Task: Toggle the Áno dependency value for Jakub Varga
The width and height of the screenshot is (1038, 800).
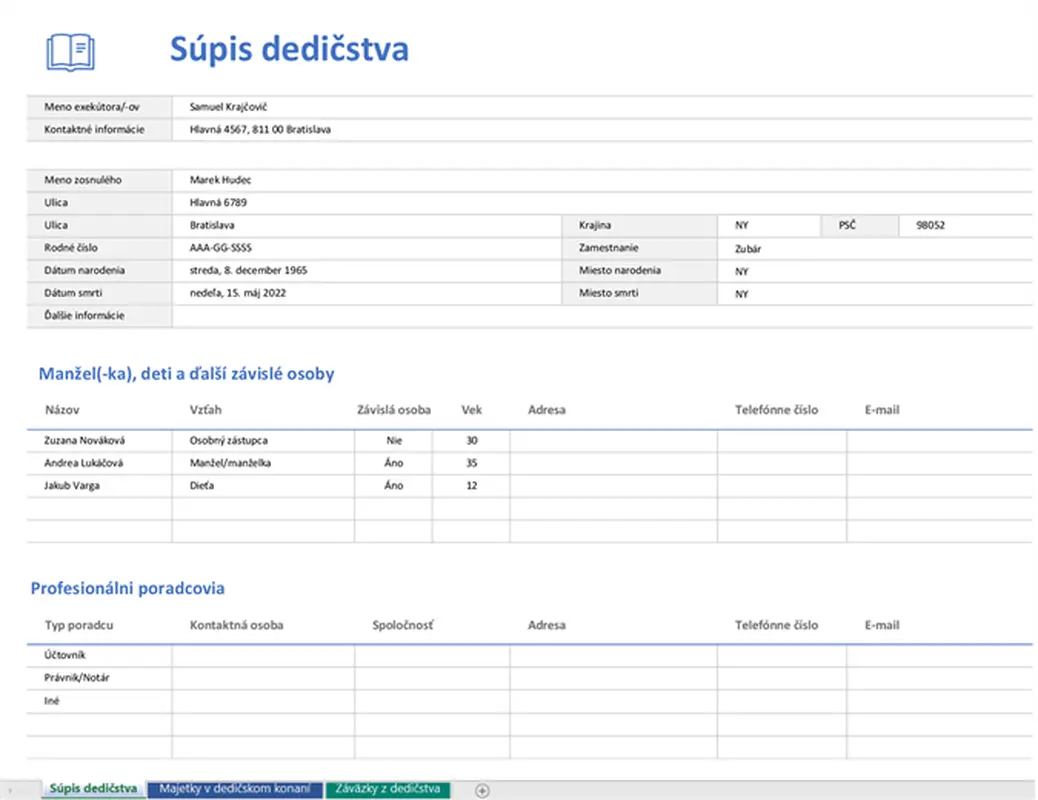Action: click(x=394, y=486)
